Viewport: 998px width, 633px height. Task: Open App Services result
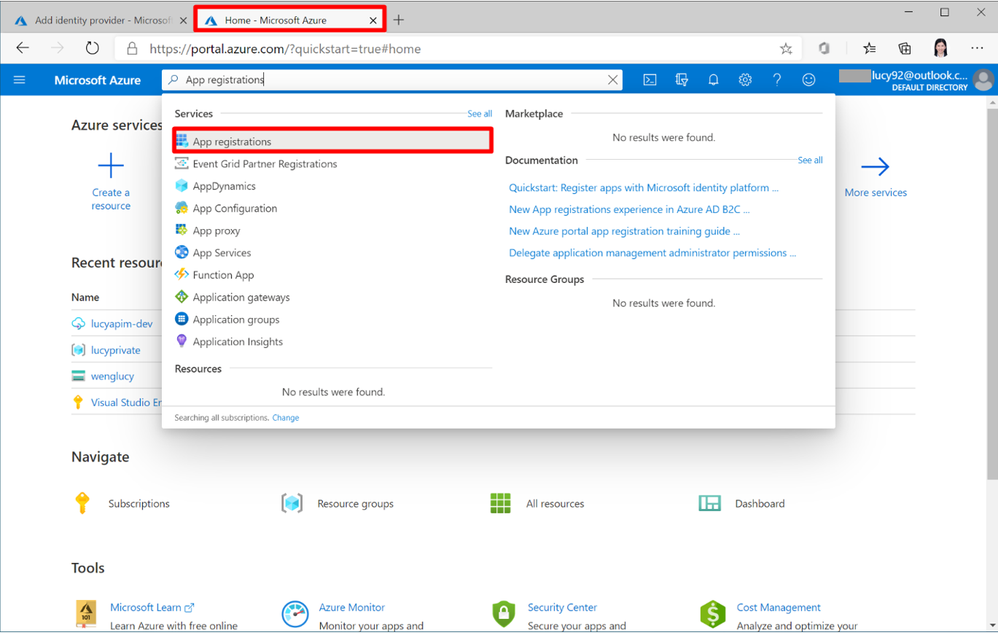coord(221,253)
